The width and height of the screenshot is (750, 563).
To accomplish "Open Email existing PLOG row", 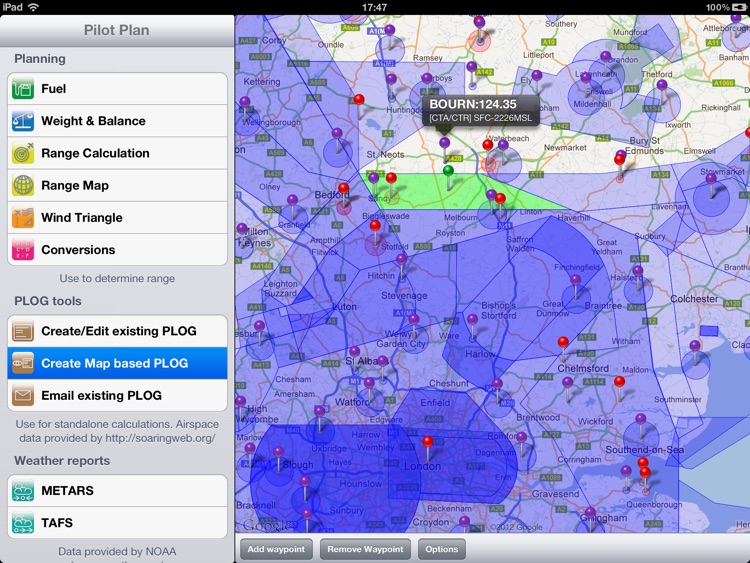I will 117,396.
